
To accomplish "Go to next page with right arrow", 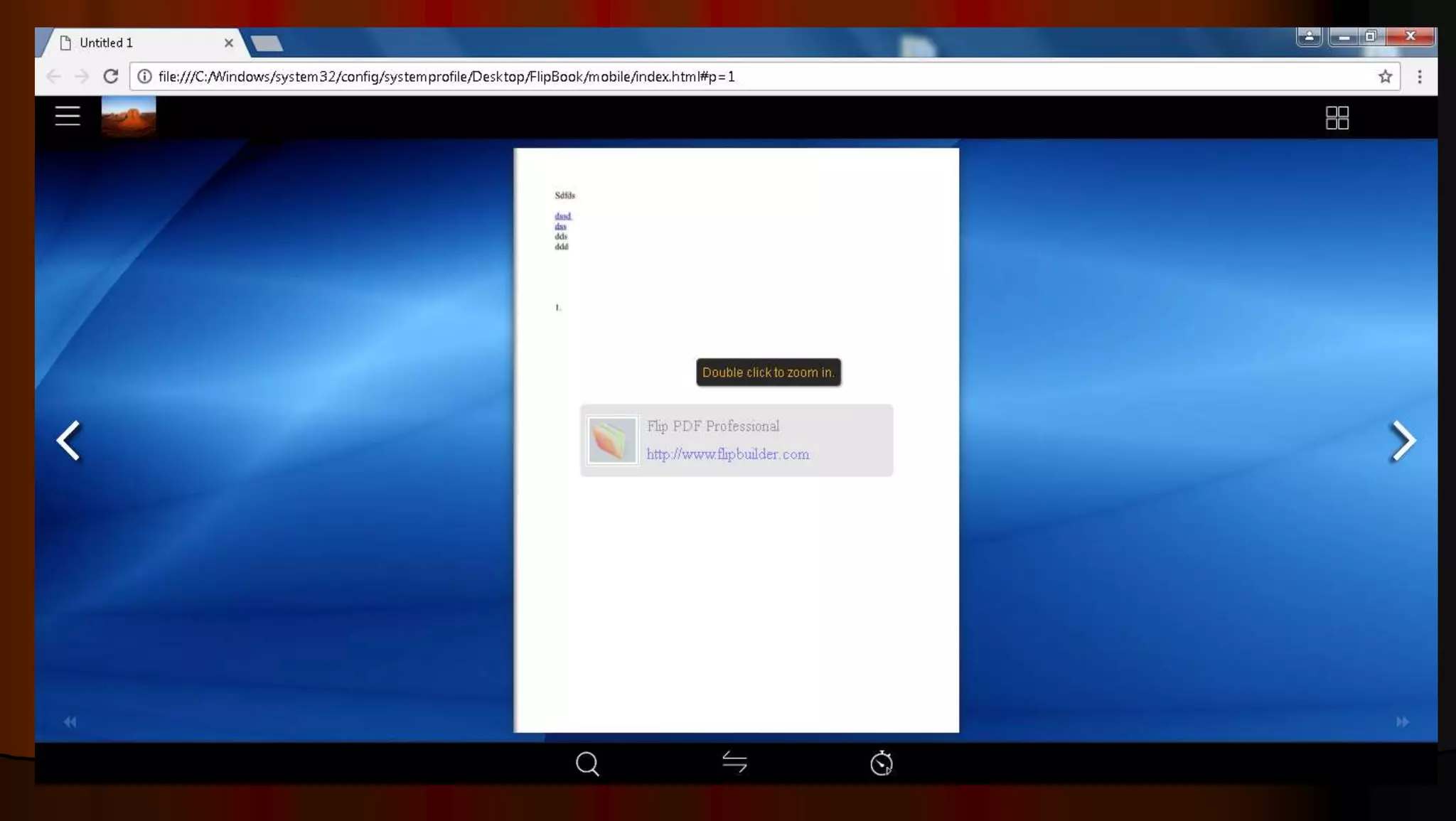I will point(1403,441).
